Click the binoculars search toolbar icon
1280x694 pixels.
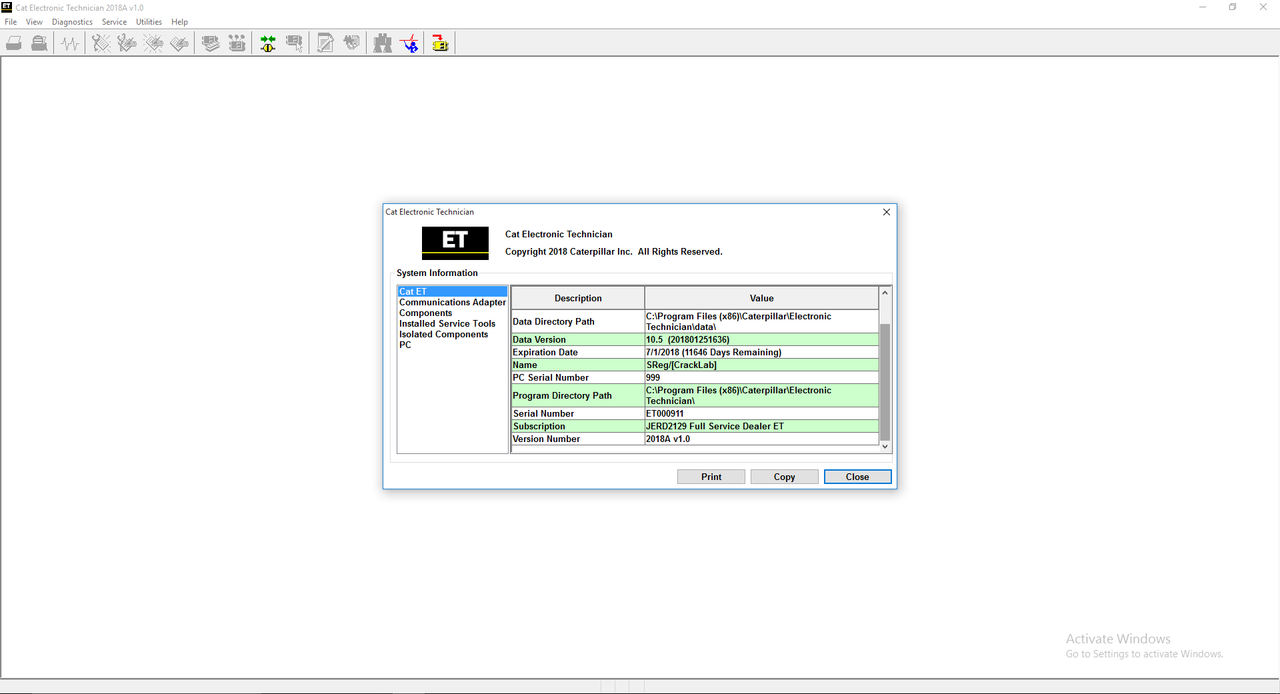(x=383, y=43)
